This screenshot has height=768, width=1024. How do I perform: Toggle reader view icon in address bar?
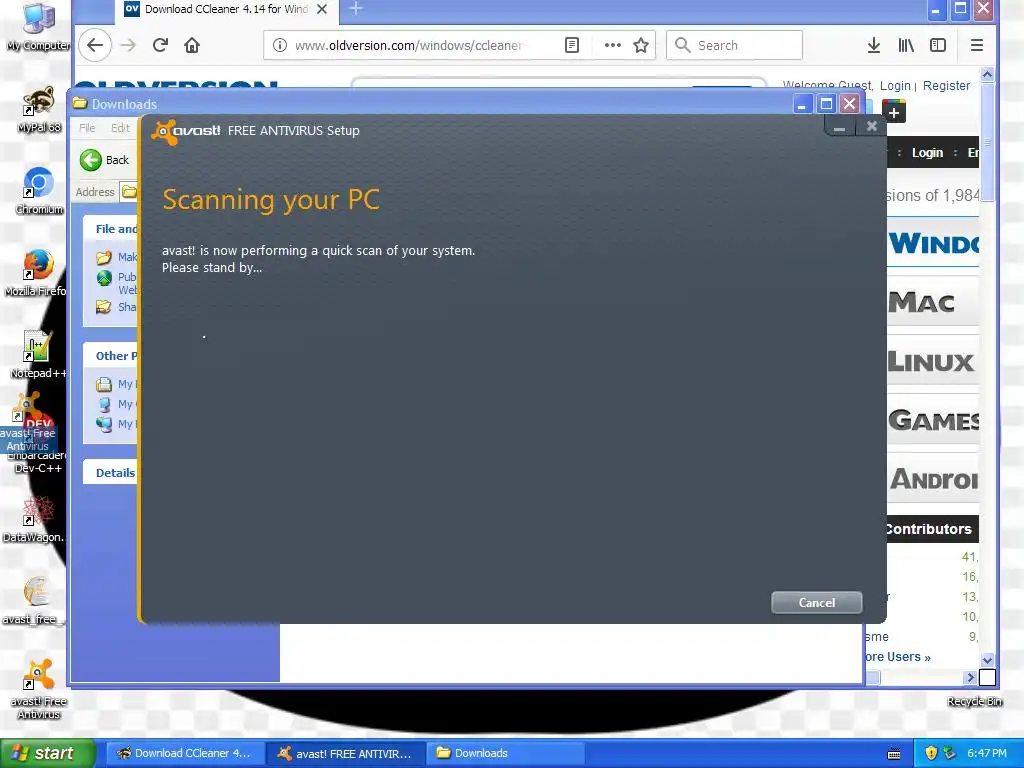tap(571, 45)
